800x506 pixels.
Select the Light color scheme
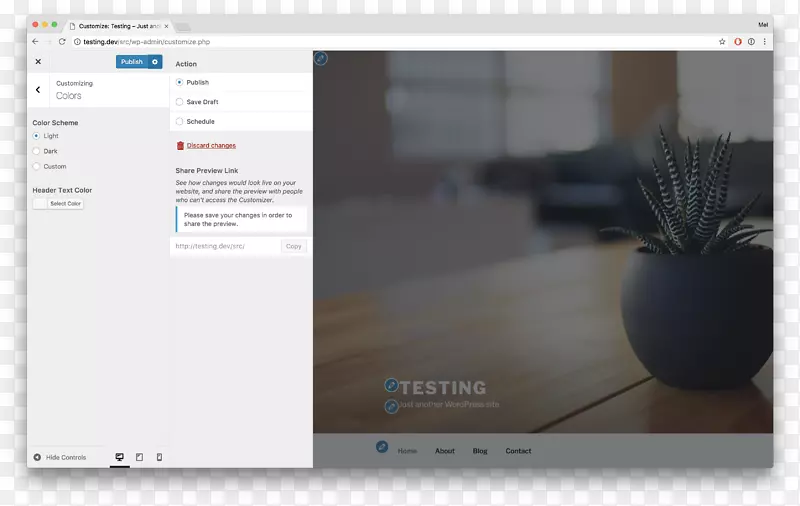click(36, 136)
